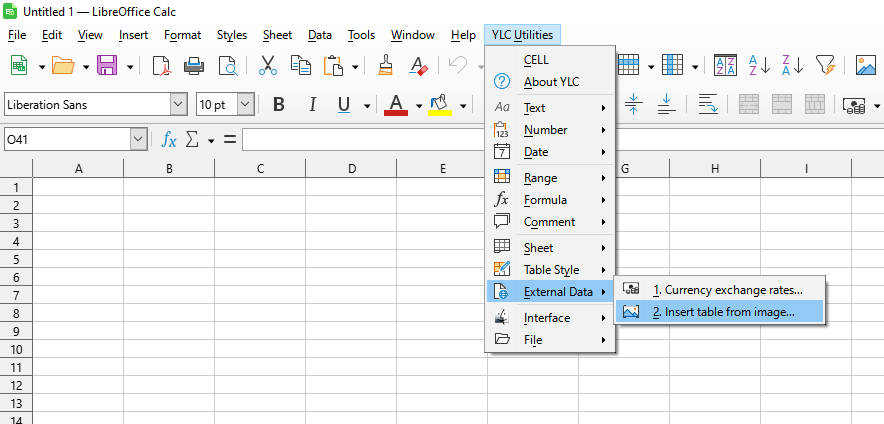Toggle Bold formatting
Screen dimensions: 884x424
click(279, 105)
